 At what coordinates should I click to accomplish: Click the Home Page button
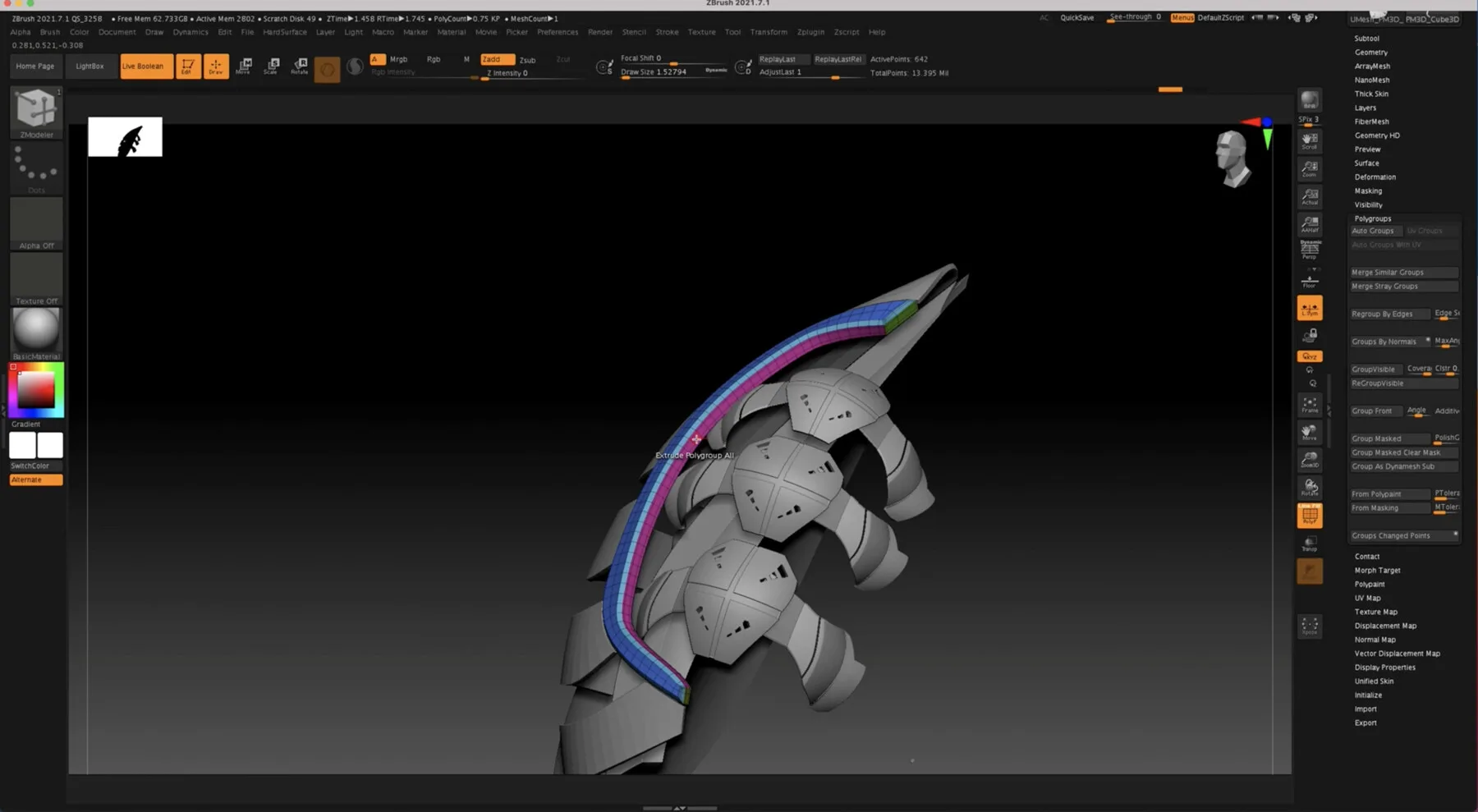coord(35,66)
